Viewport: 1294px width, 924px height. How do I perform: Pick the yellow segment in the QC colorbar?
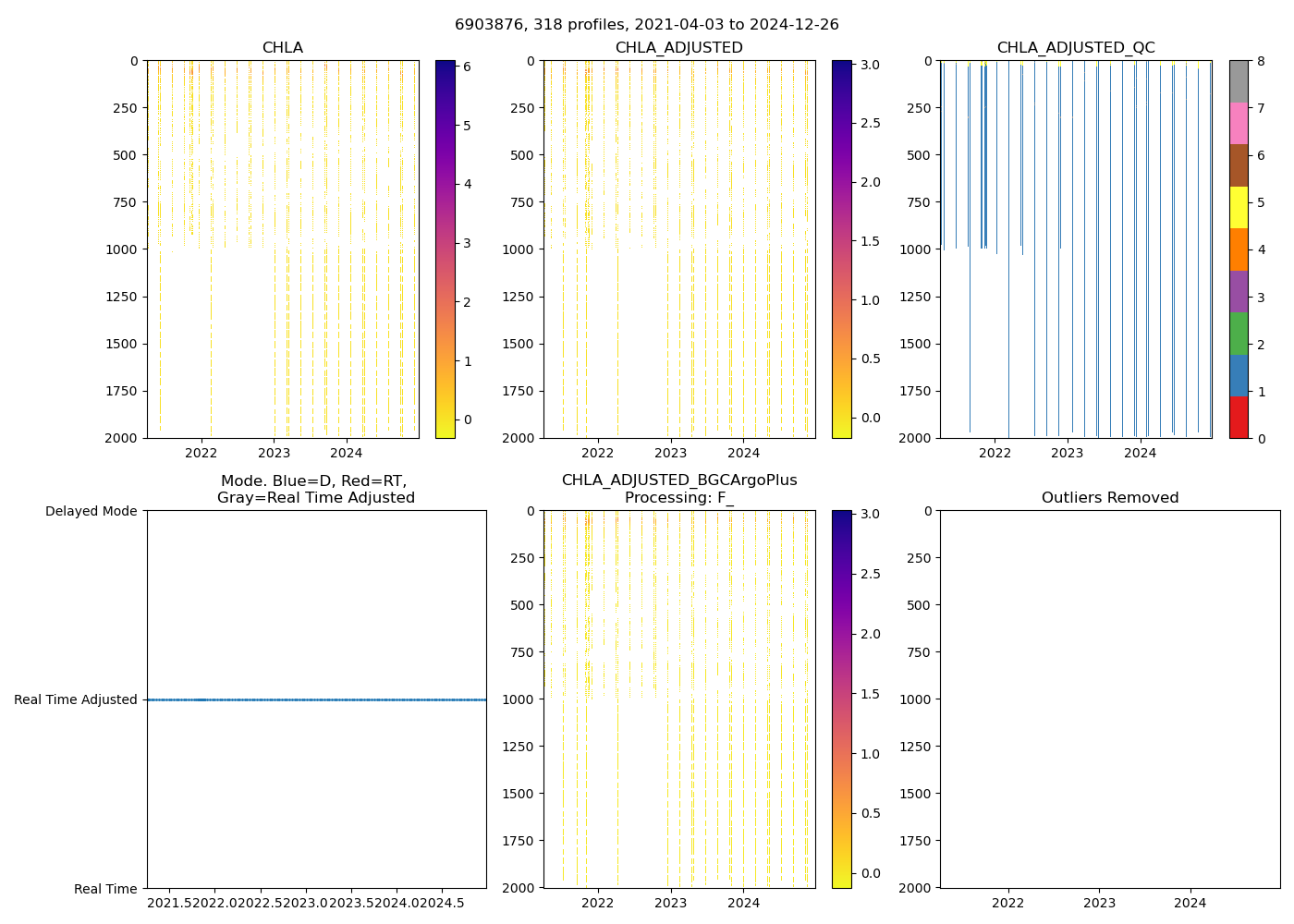coord(1239,207)
